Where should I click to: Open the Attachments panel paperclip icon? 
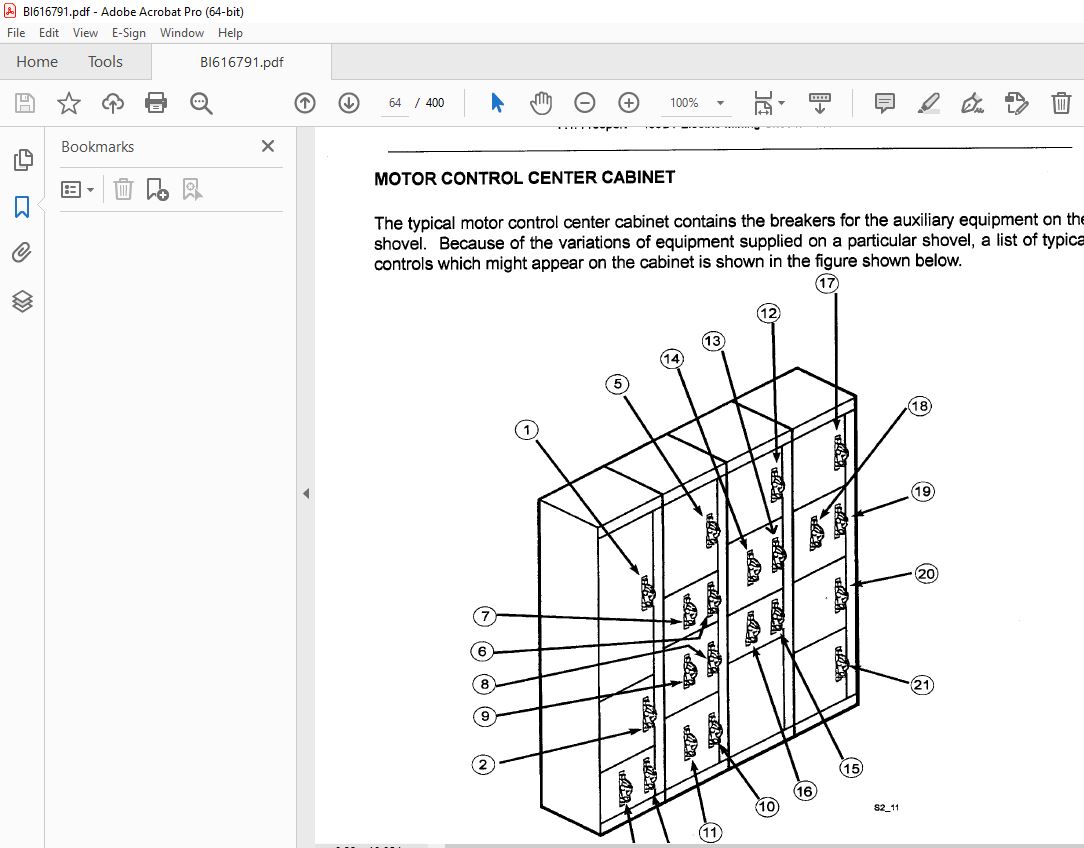22,252
